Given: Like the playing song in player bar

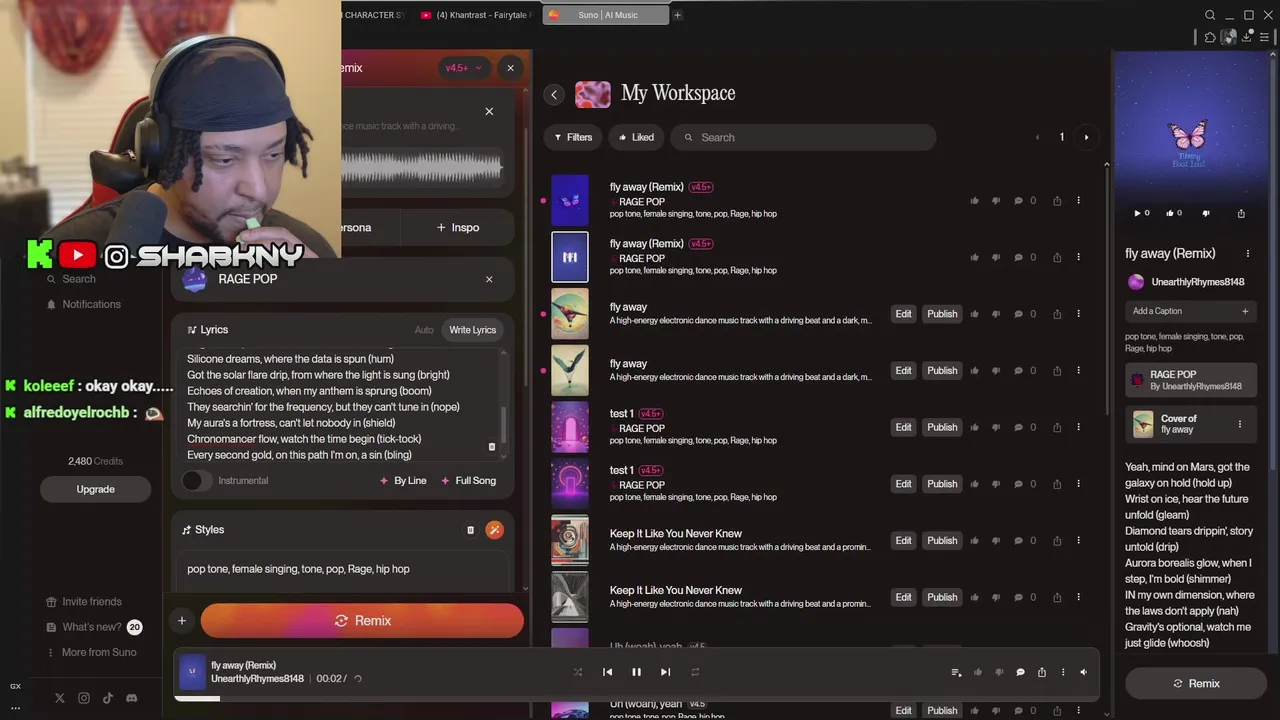Looking at the screenshot, I should pos(978,672).
